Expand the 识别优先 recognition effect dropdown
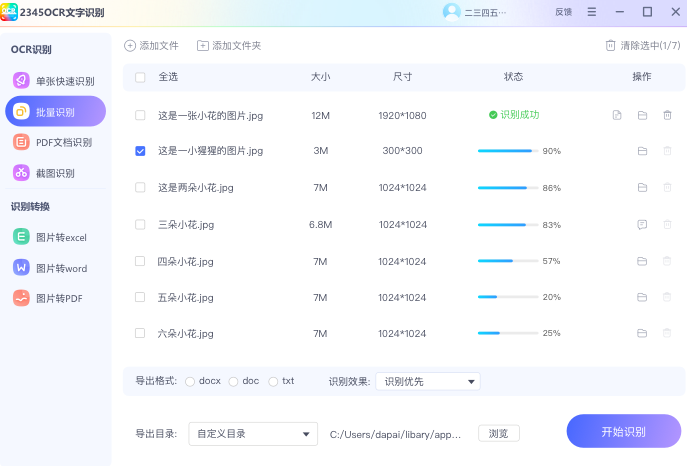 [x=427, y=381]
